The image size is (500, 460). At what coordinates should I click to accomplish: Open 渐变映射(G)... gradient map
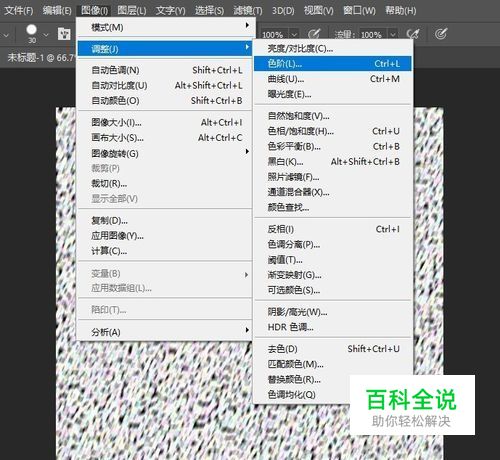[x=333, y=275]
